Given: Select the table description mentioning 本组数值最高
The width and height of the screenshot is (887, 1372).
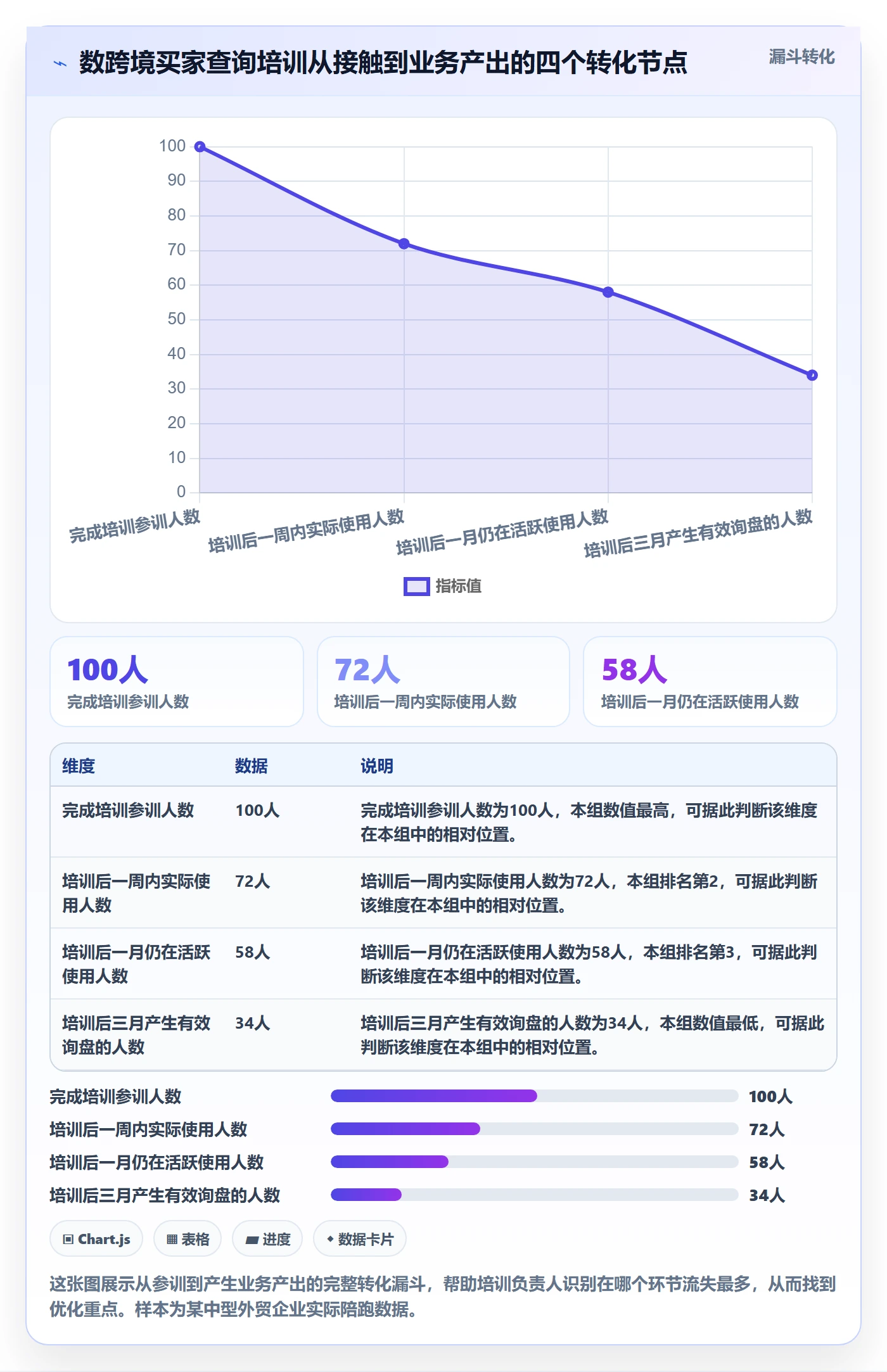Looking at the screenshot, I should 589,822.
